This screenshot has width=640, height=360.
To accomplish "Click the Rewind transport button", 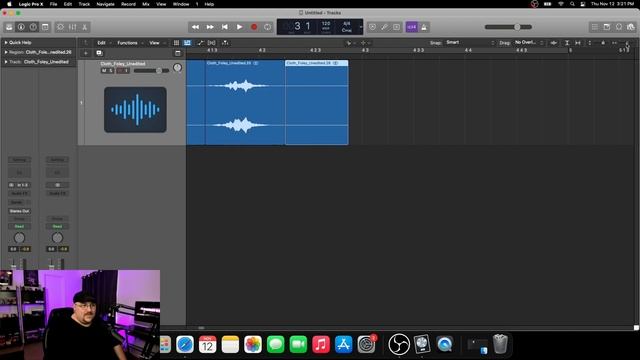I will coord(196,27).
